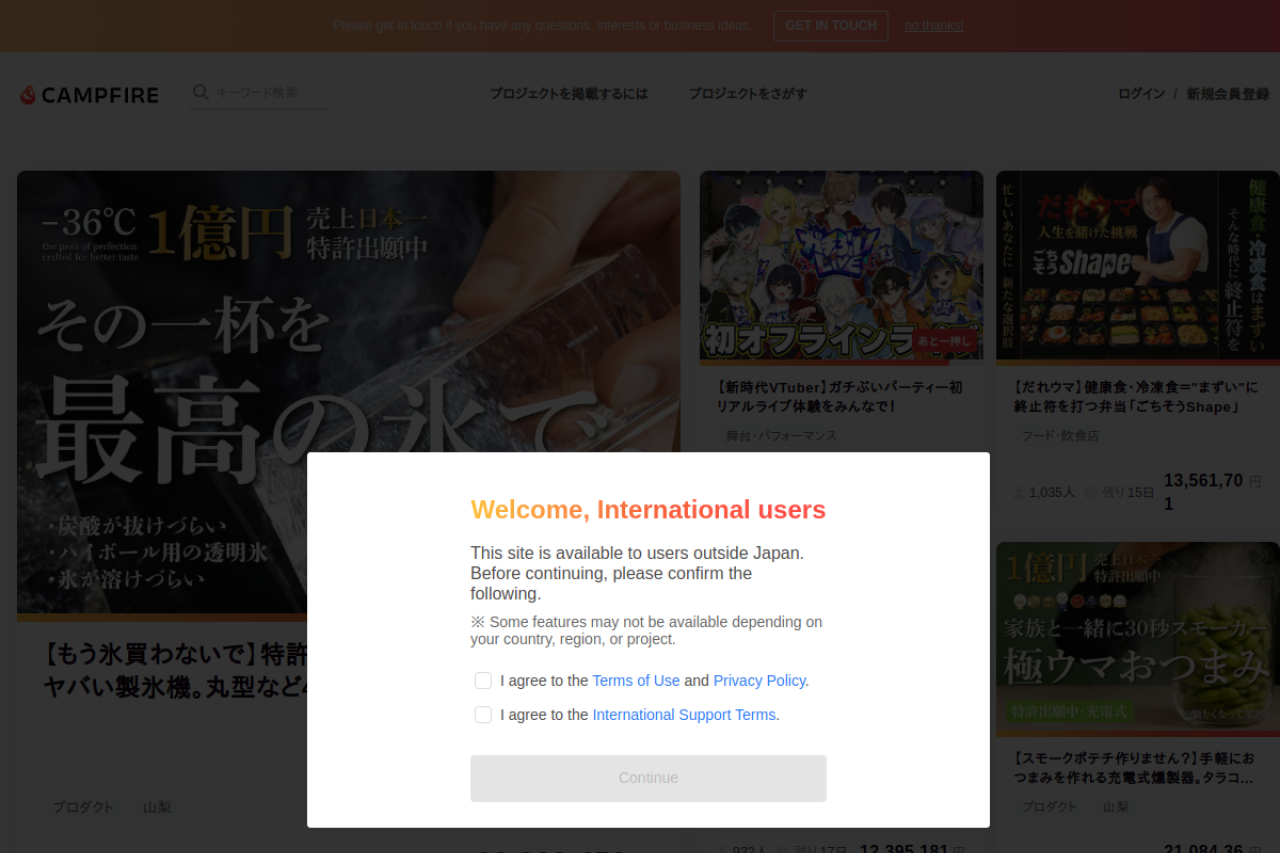Check the Terms of Use agreement checkbox
1280x853 pixels.
coord(483,681)
